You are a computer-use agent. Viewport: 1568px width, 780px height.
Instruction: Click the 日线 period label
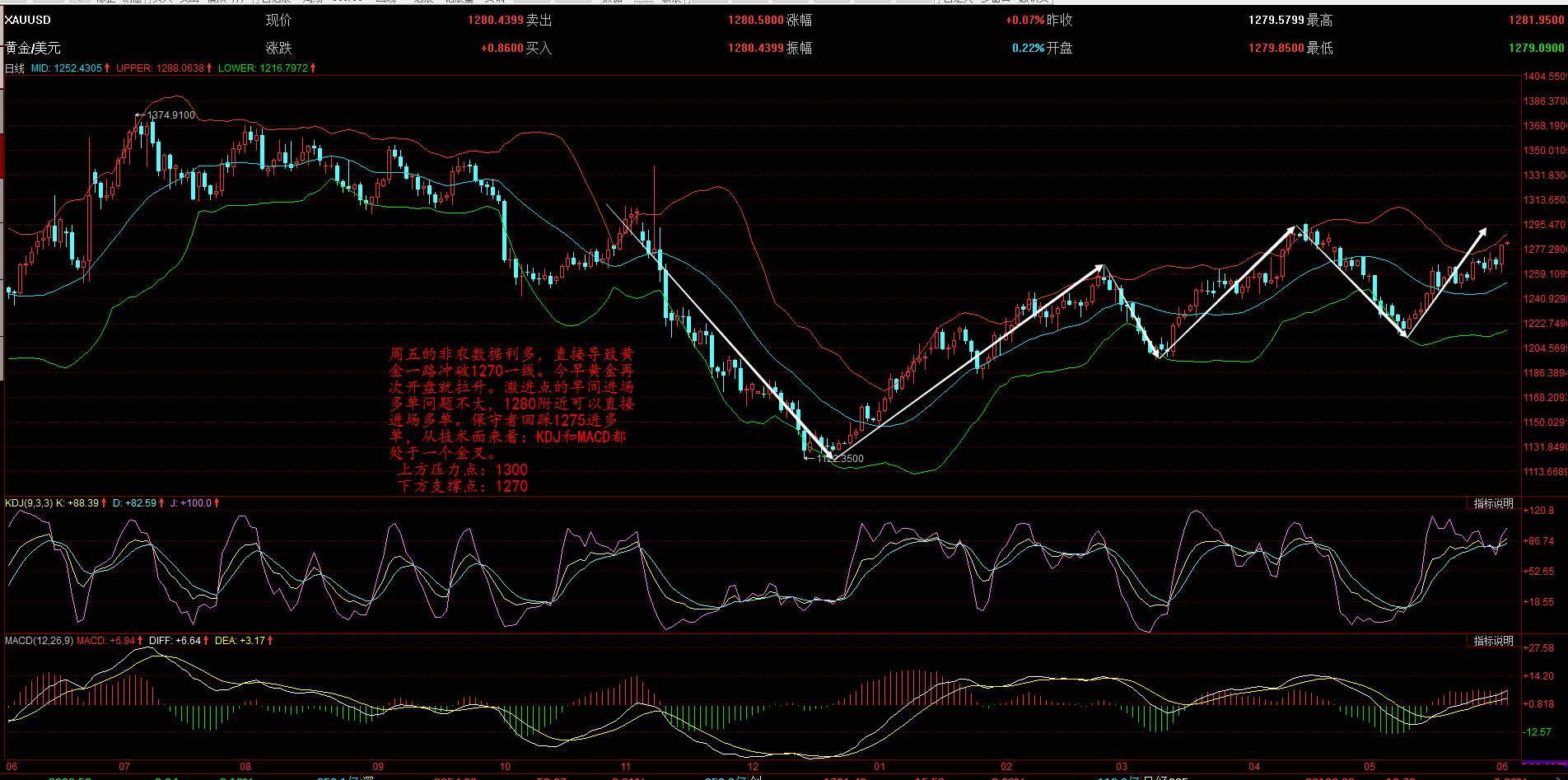click(15, 68)
